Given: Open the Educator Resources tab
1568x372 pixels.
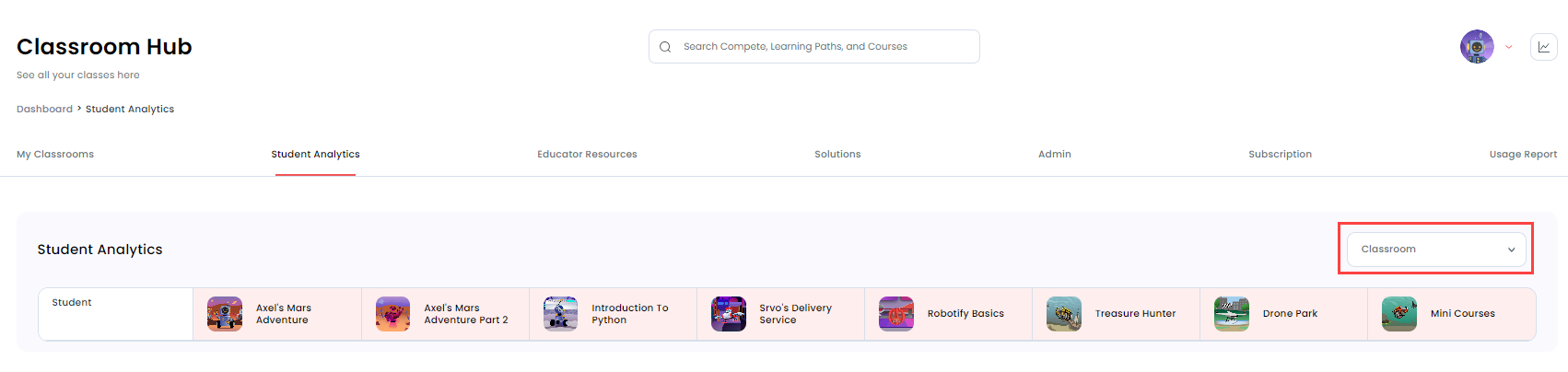Looking at the screenshot, I should (x=587, y=155).
